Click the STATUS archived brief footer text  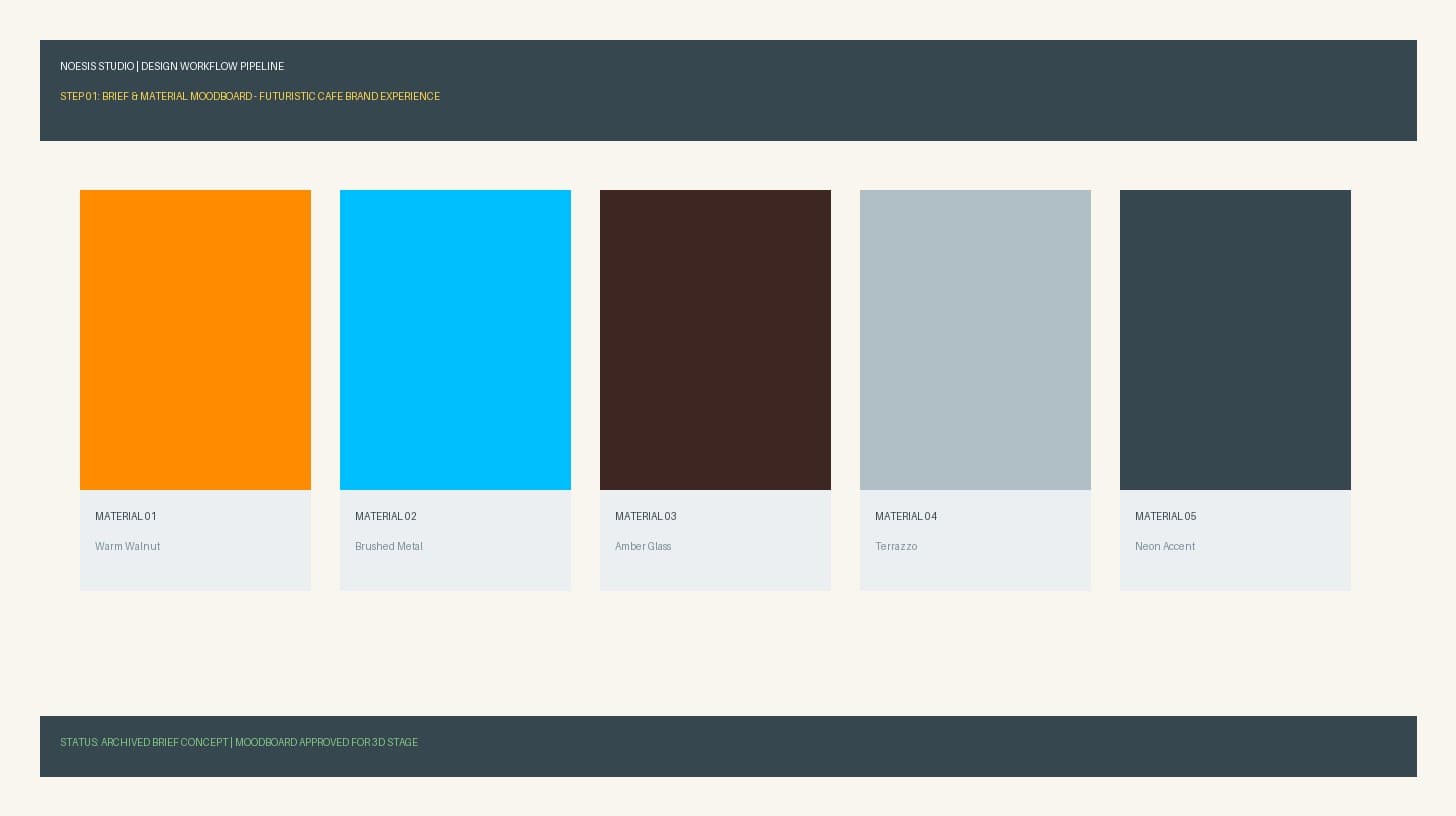(x=239, y=742)
